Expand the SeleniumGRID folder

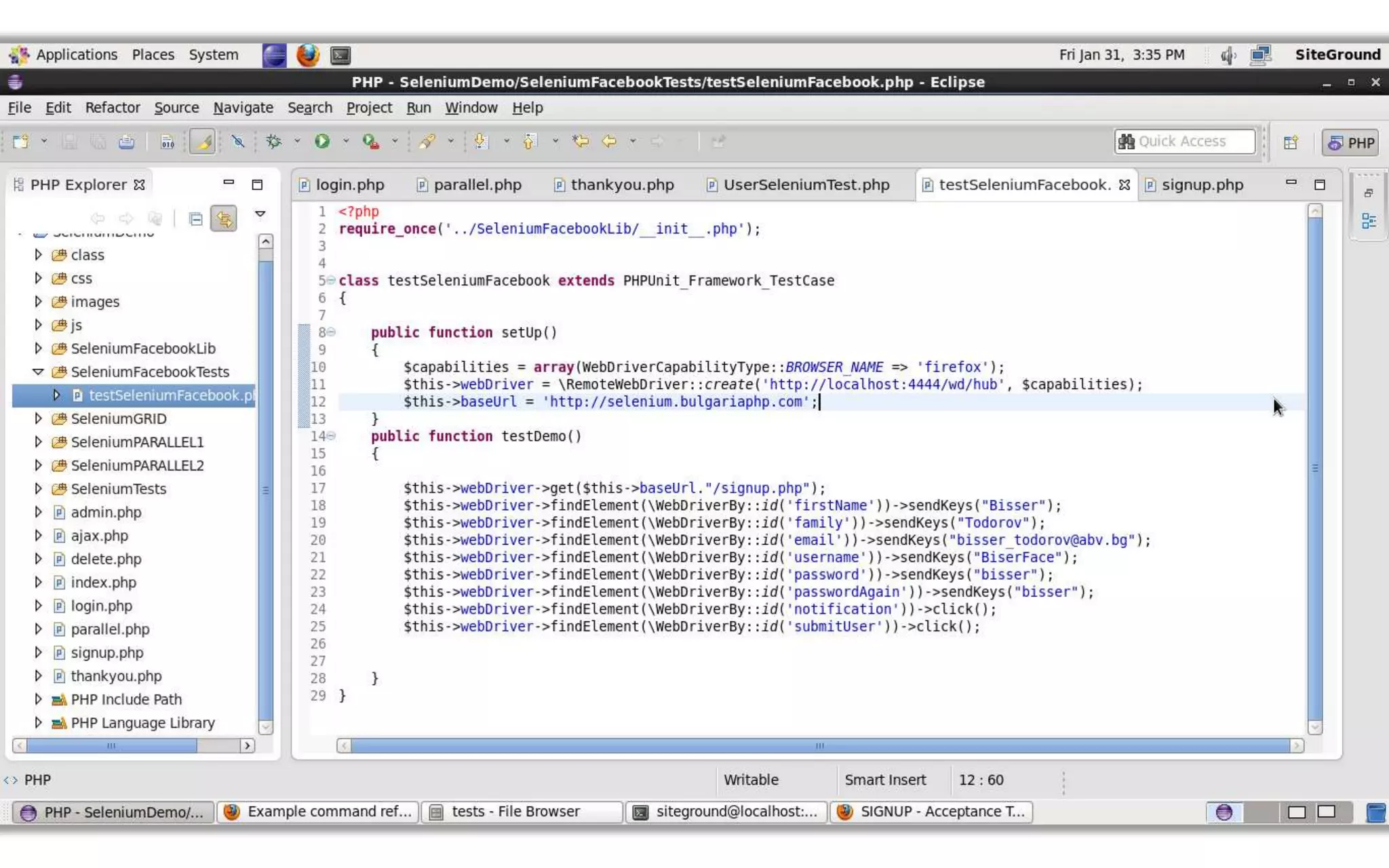pyautogui.click(x=39, y=418)
